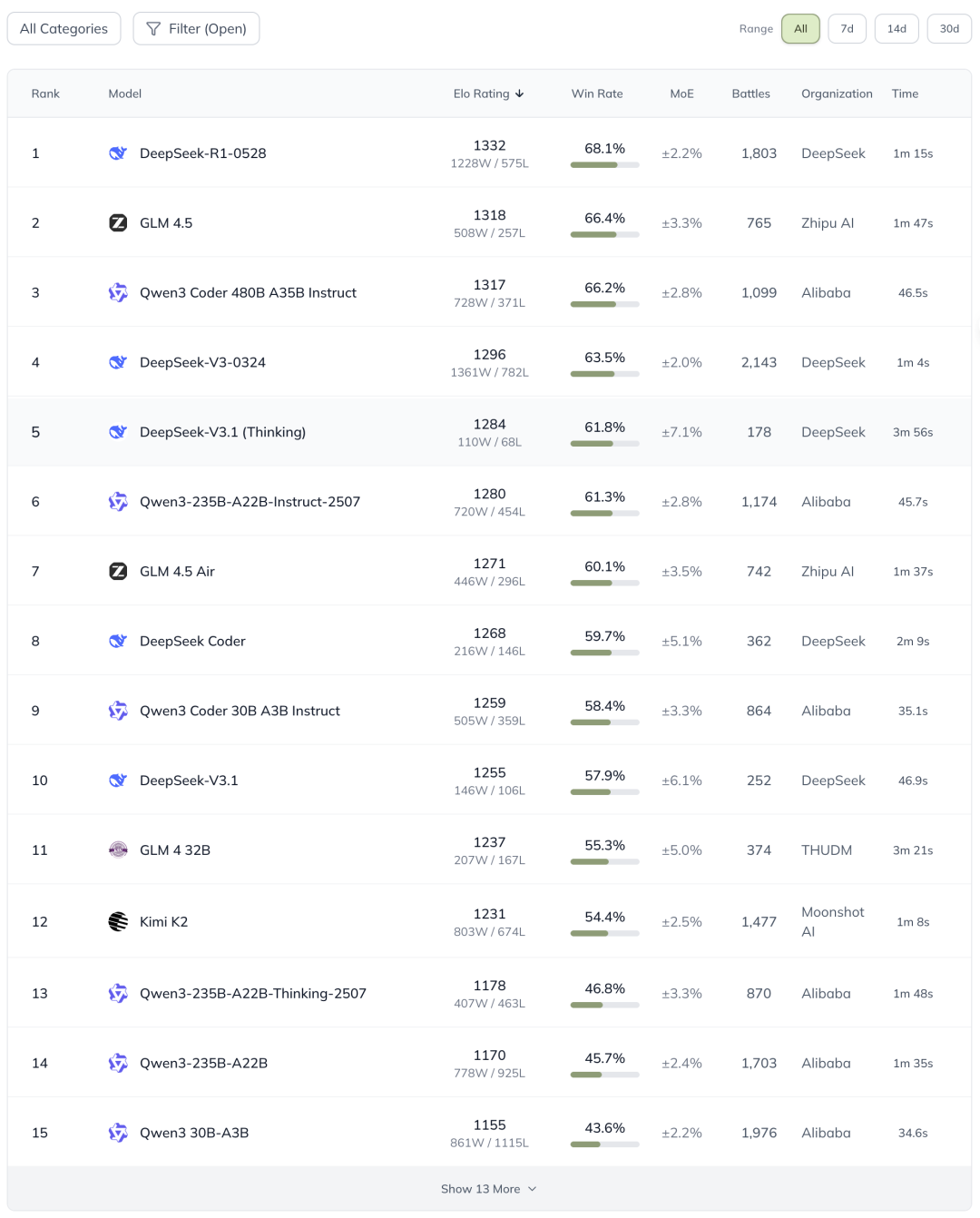Click the Qwen3 Coder 480B A35B Instruct logo
The height and width of the screenshot is (1218, 980).
coord(118,292)
